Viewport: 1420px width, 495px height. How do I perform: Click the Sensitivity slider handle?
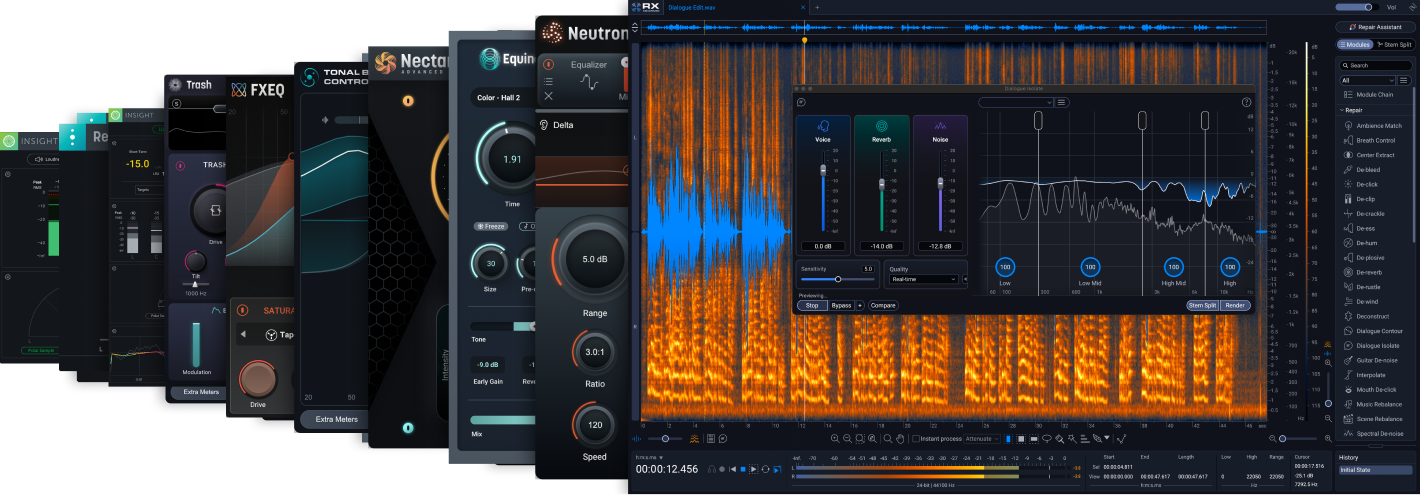(838, 279)
